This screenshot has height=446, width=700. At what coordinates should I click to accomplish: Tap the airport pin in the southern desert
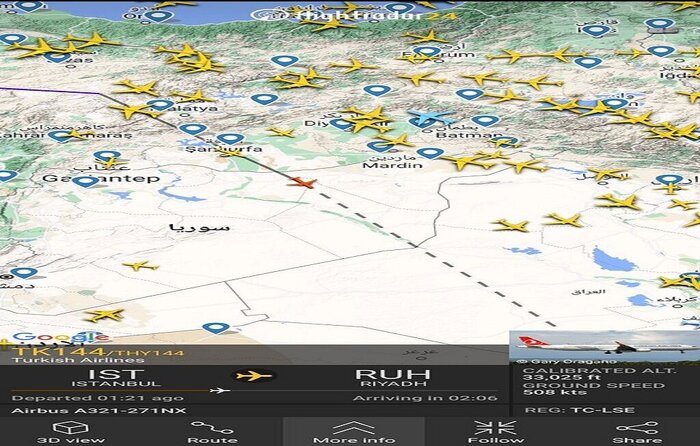pos(215,328)
